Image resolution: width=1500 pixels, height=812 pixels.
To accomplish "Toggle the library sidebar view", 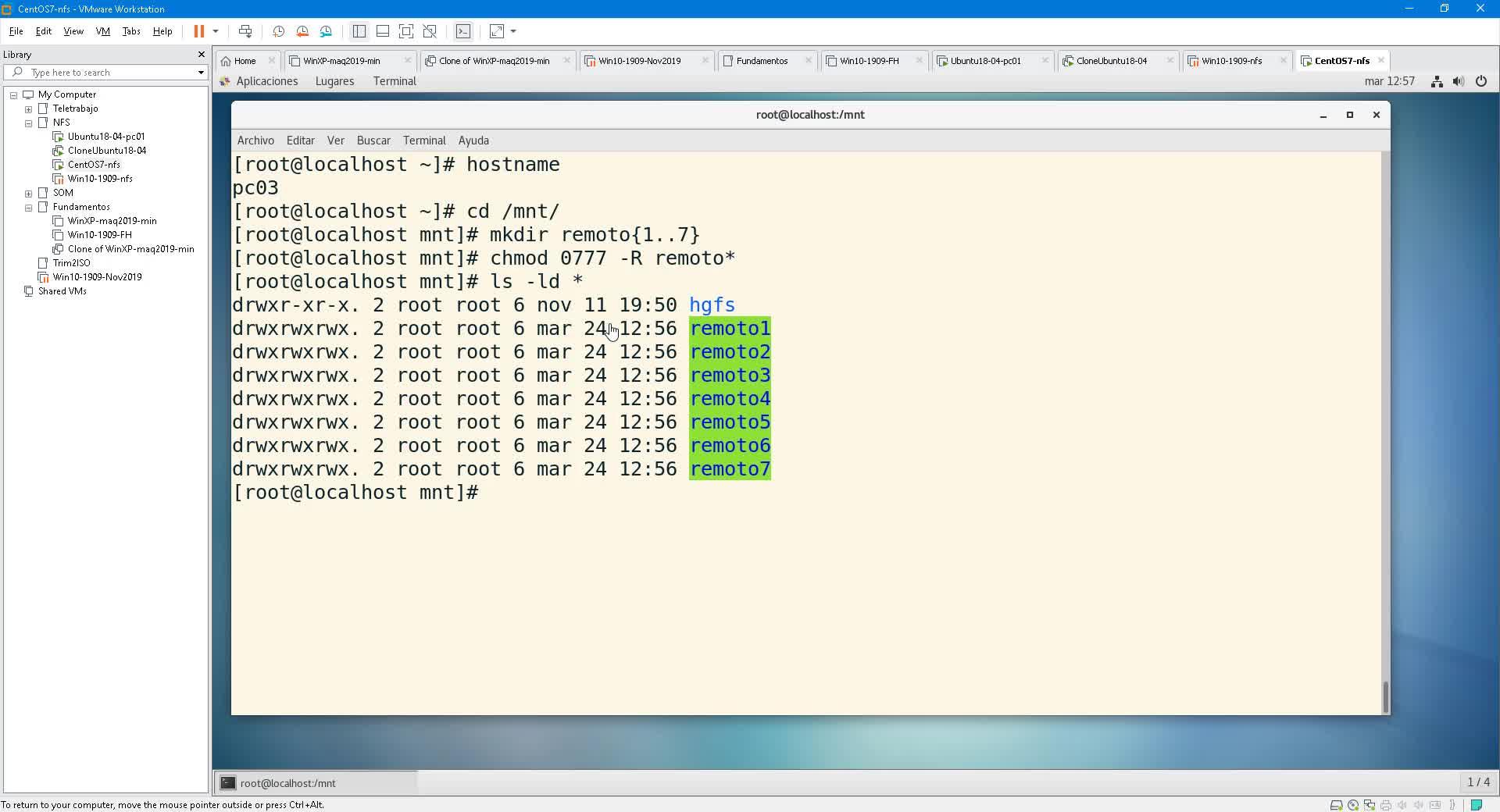I will [359, 31].
